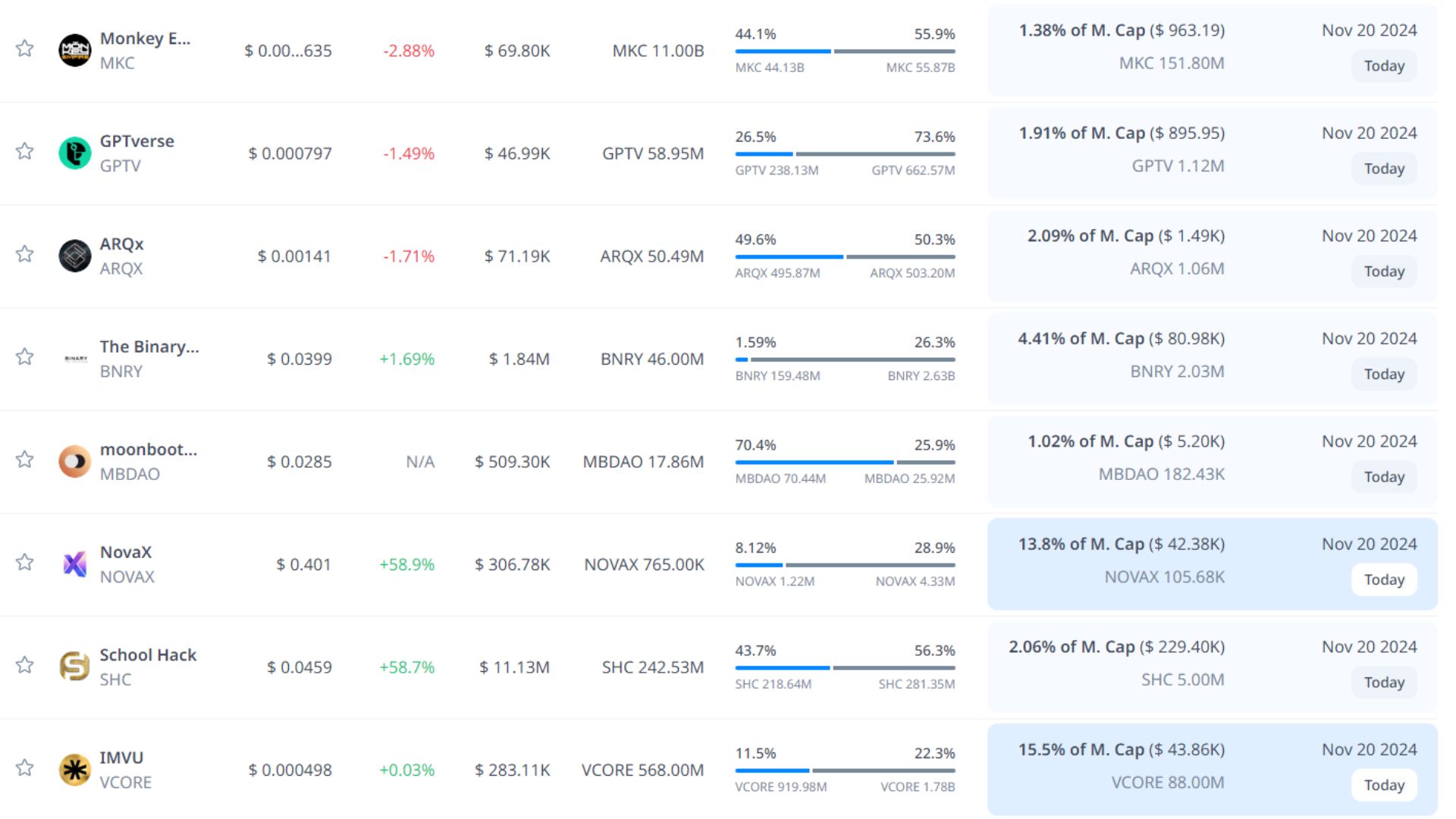
Task: Add NovaX to watchlist with star
Action: click(x=25, y=562)
